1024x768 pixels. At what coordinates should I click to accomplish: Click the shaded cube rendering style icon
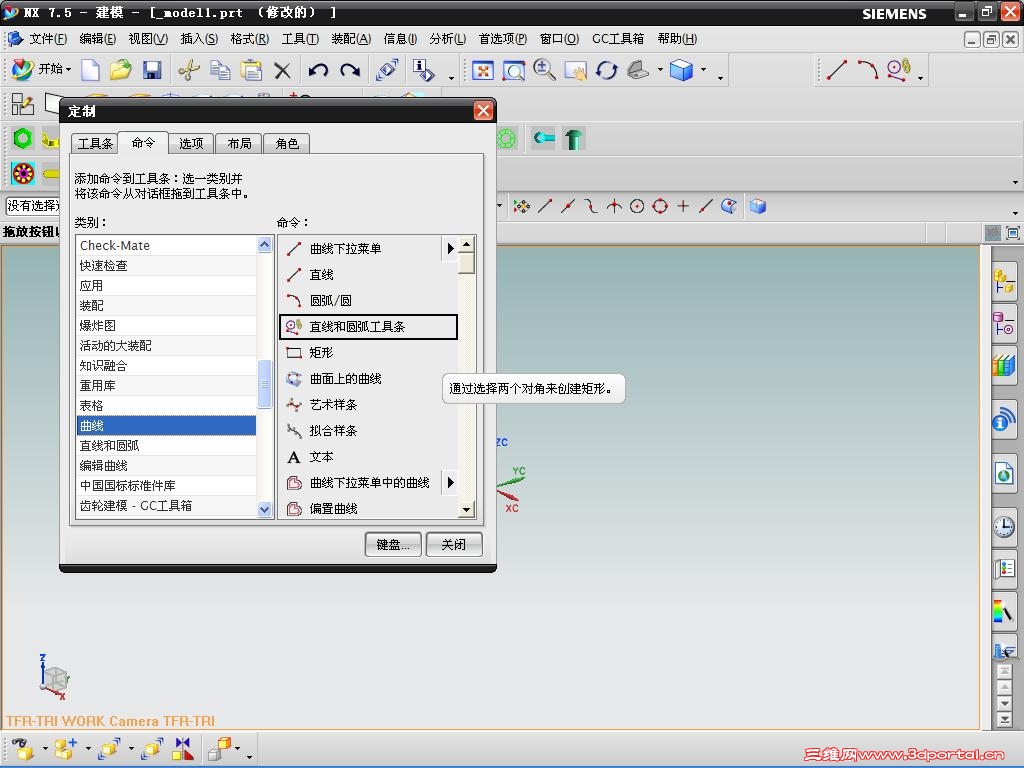(681, 70)
